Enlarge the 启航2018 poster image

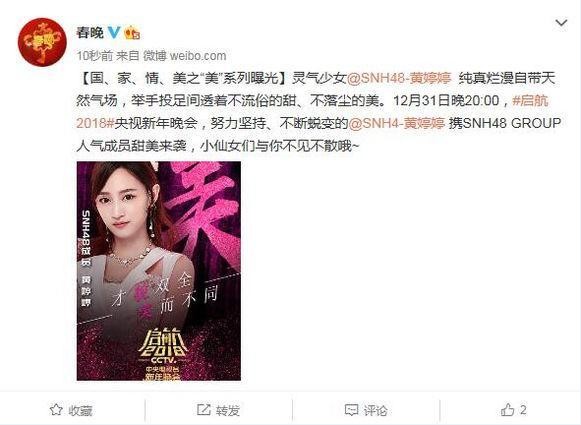[x=159, y=271]
